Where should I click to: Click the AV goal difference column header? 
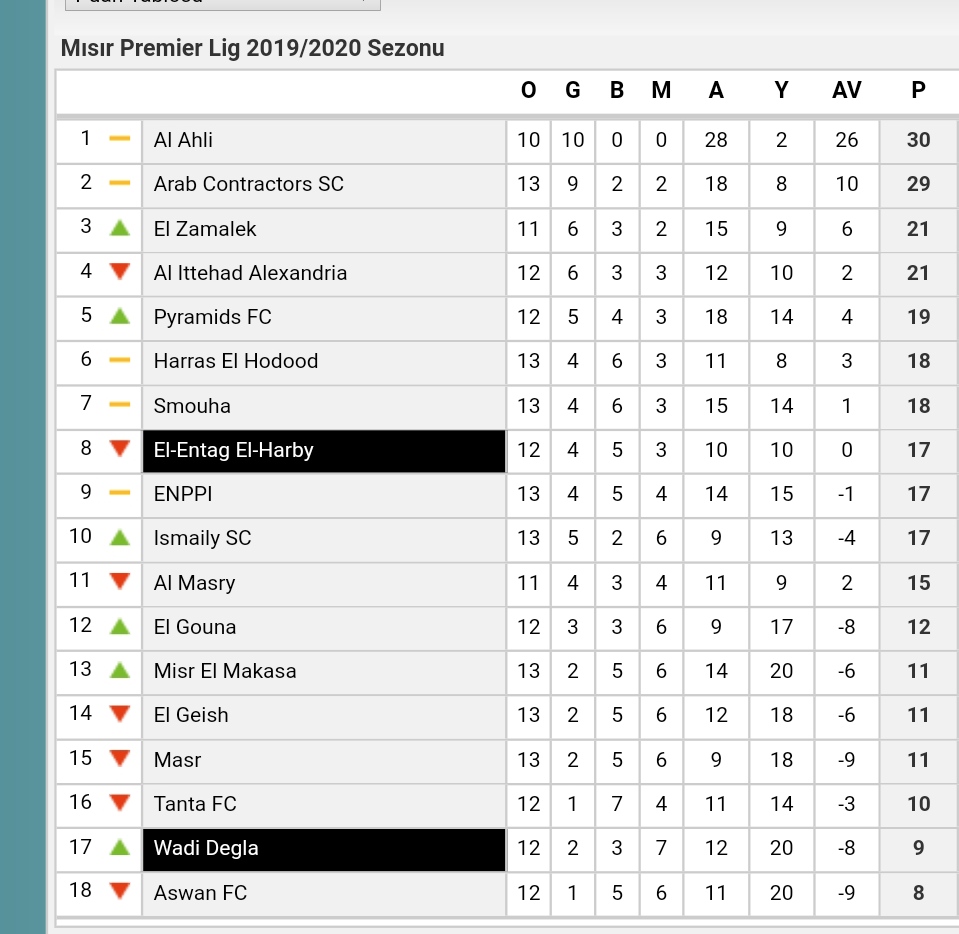coord(846,91)
